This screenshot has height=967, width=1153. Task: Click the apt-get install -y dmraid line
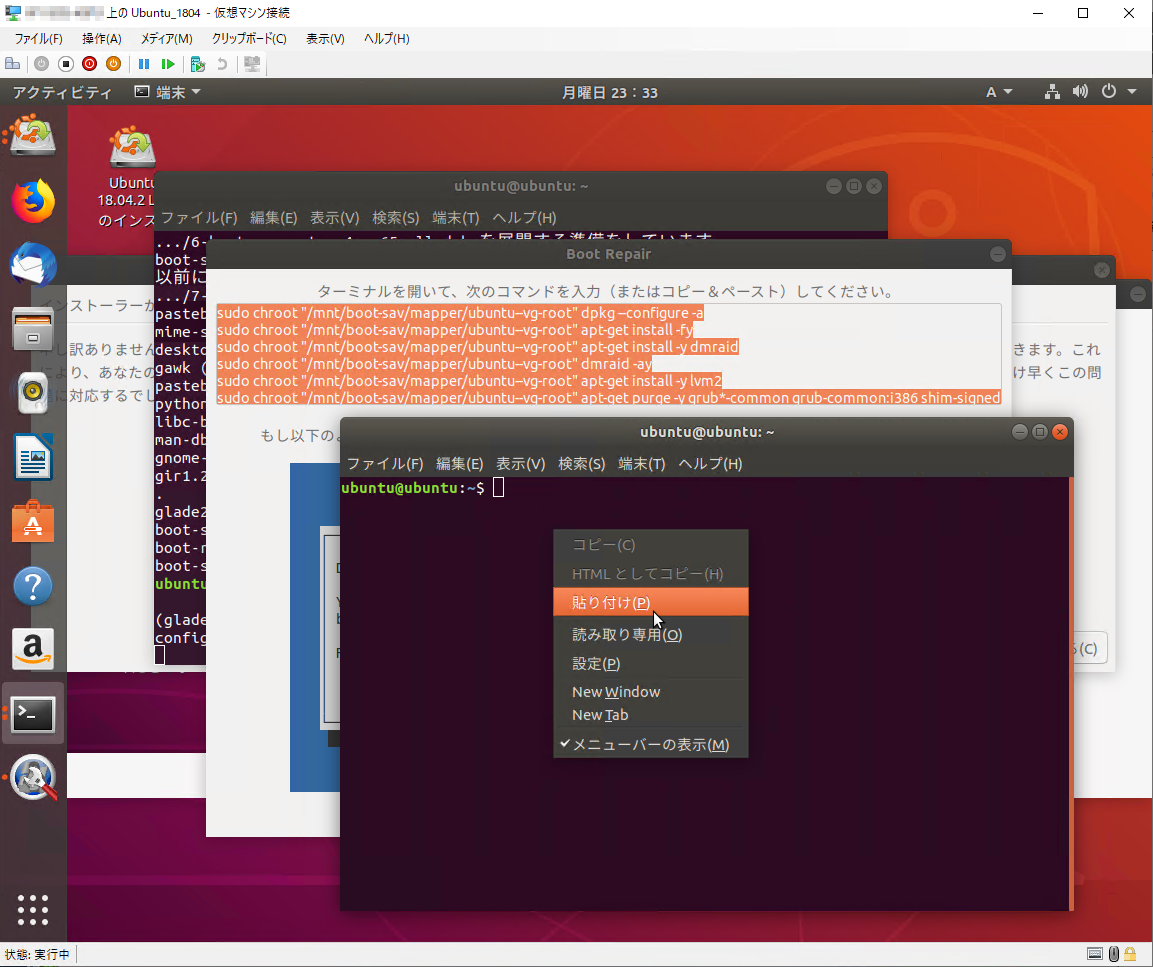[x=477, y=347]
